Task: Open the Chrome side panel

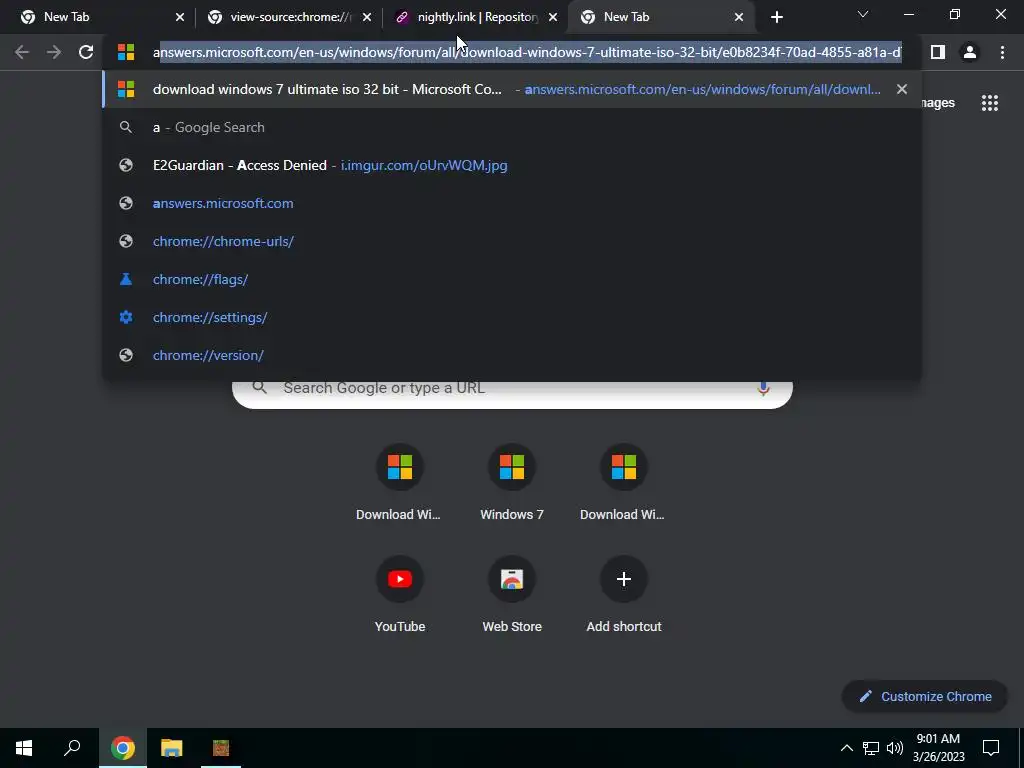Action: tap(938, 52)
